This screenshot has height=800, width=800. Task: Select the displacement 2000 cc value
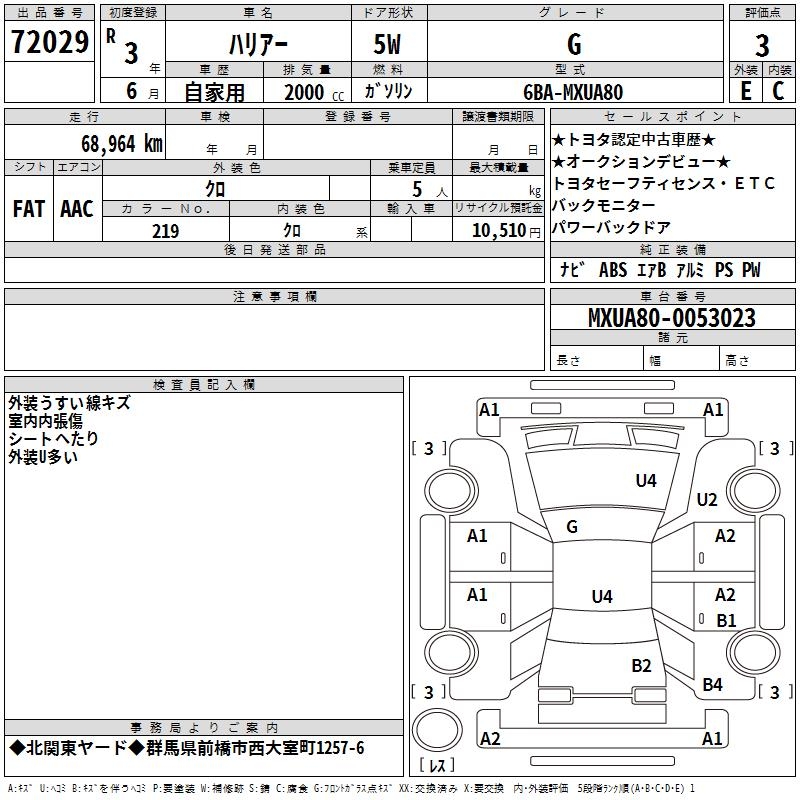tap(314, 93)
